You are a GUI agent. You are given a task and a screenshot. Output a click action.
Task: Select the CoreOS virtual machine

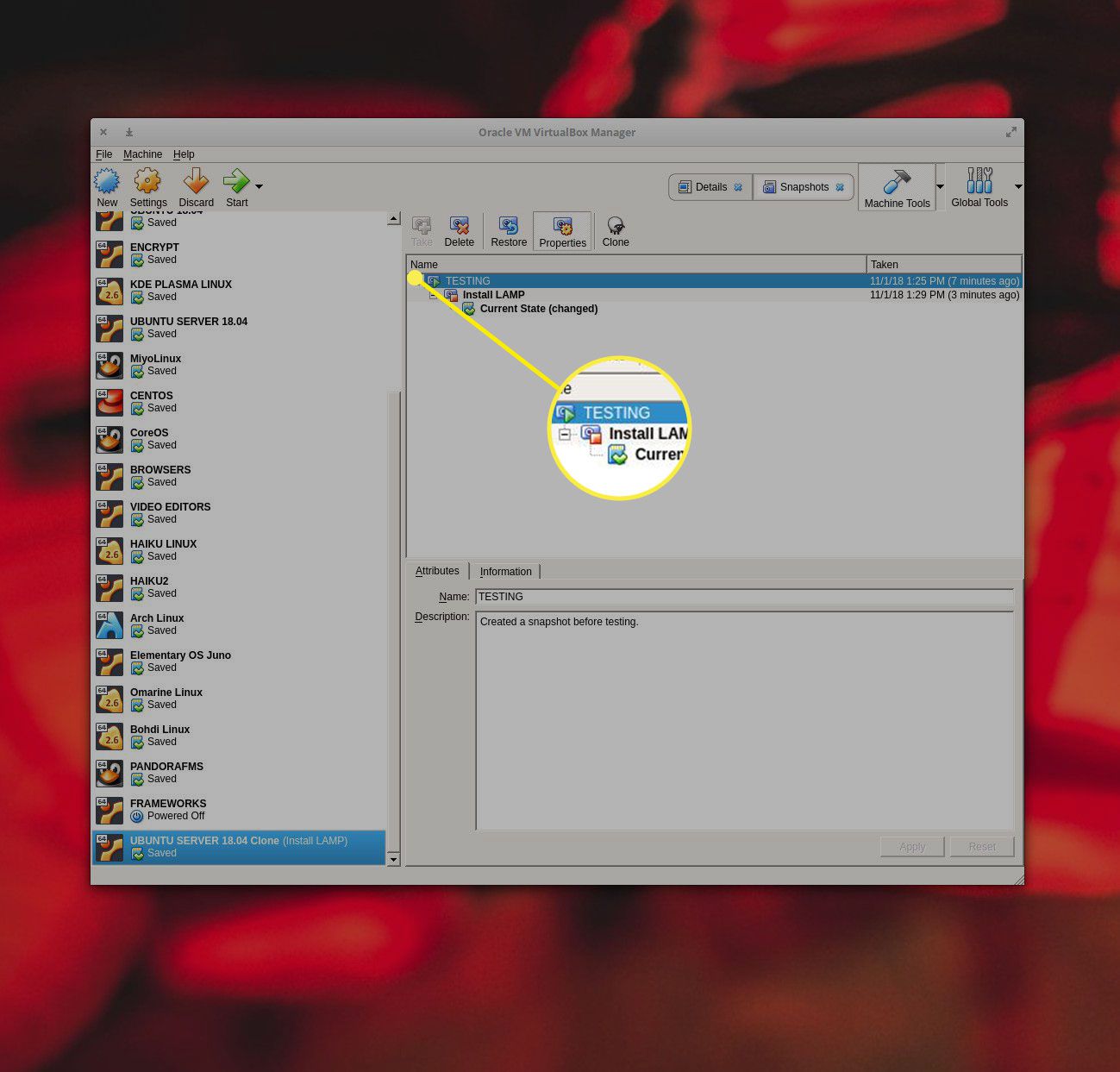click(x=239, y=439)
